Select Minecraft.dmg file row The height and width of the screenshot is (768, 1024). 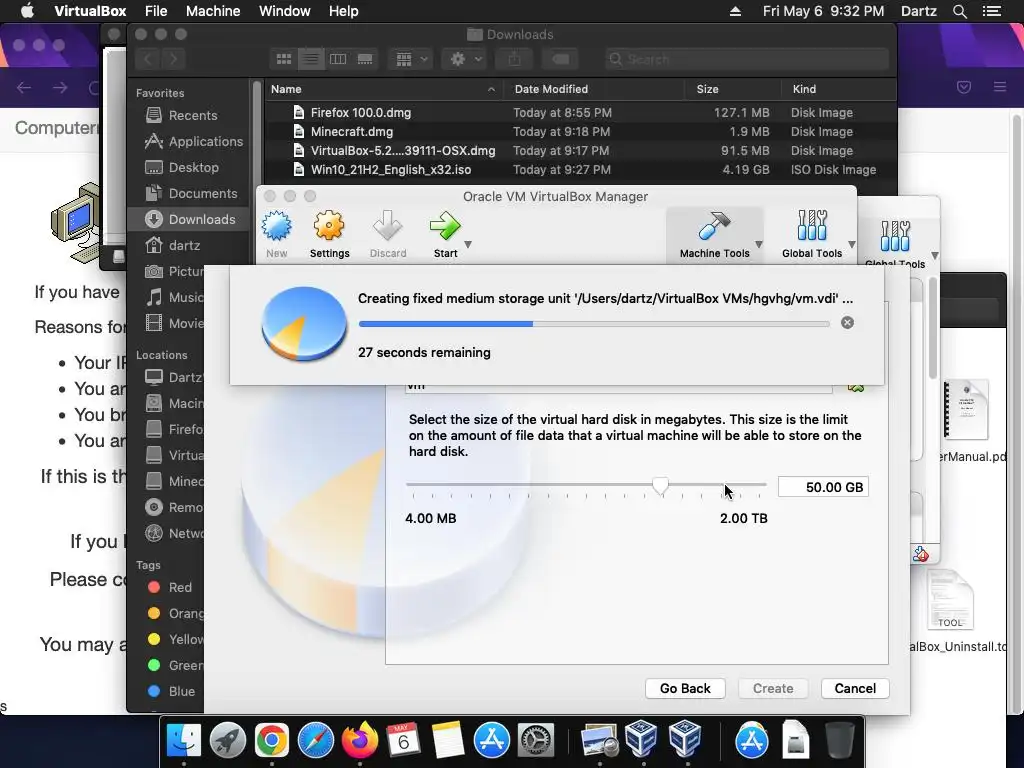click(580, 131)
